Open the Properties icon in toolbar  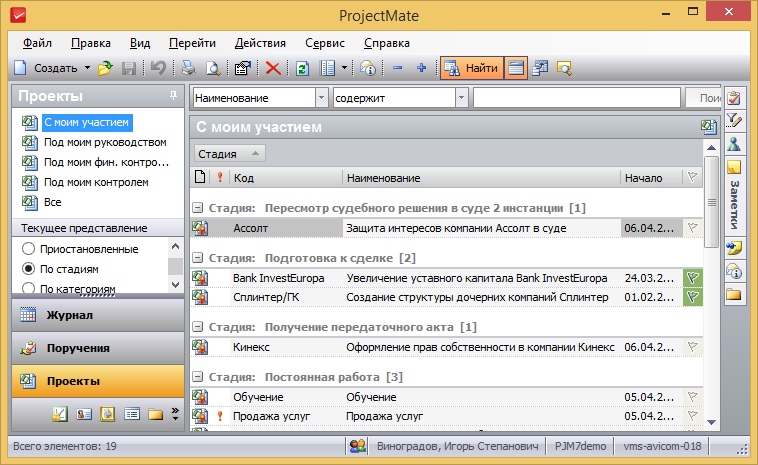click(243, 68)
